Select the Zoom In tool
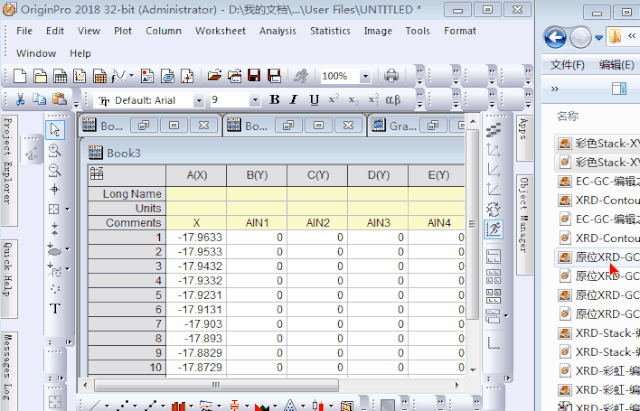Viewport: 640px width, 411px height. pyautogui.click(x=55, y=149)
